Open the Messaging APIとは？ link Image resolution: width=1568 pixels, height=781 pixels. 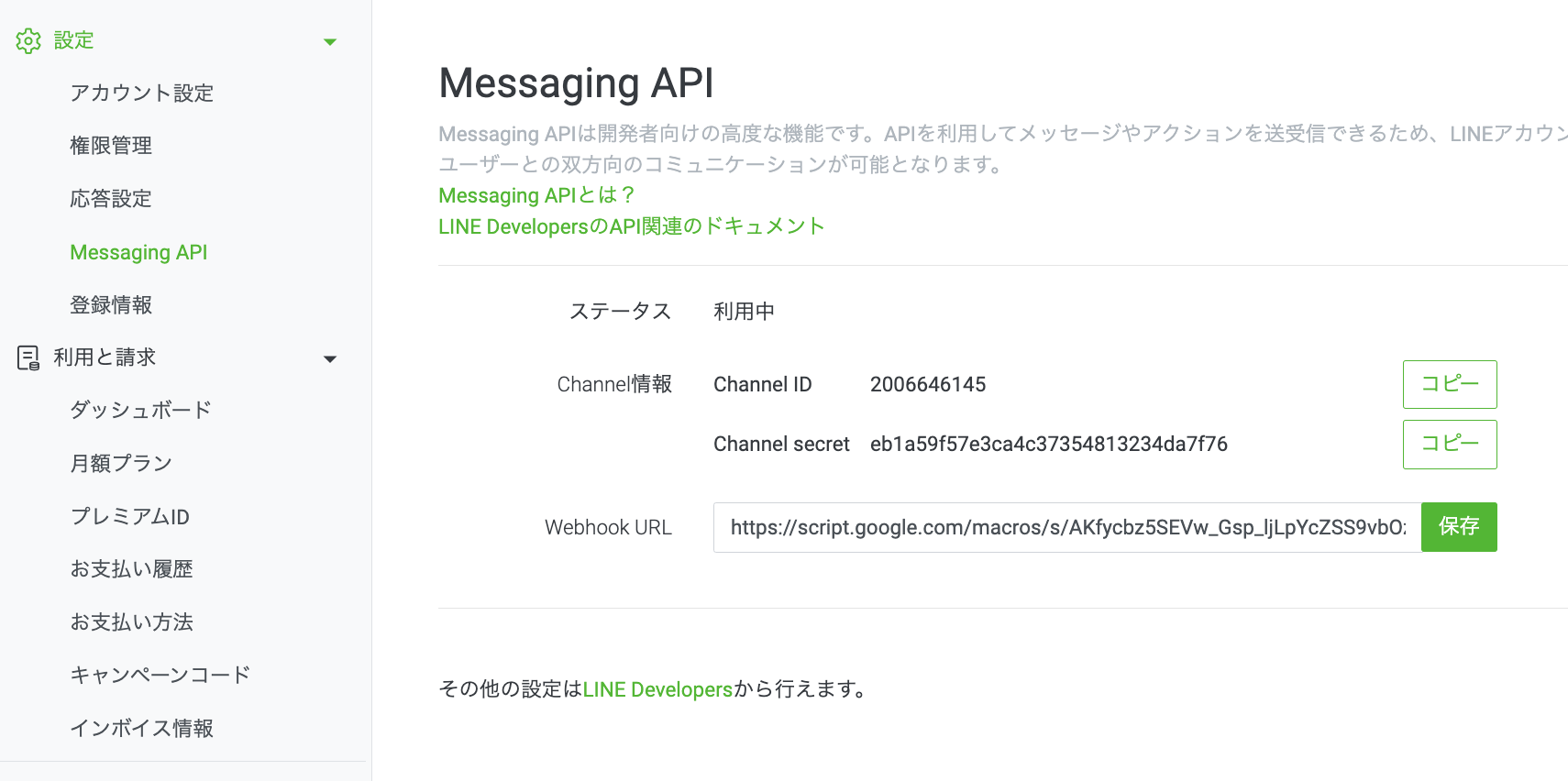[536, 195]
